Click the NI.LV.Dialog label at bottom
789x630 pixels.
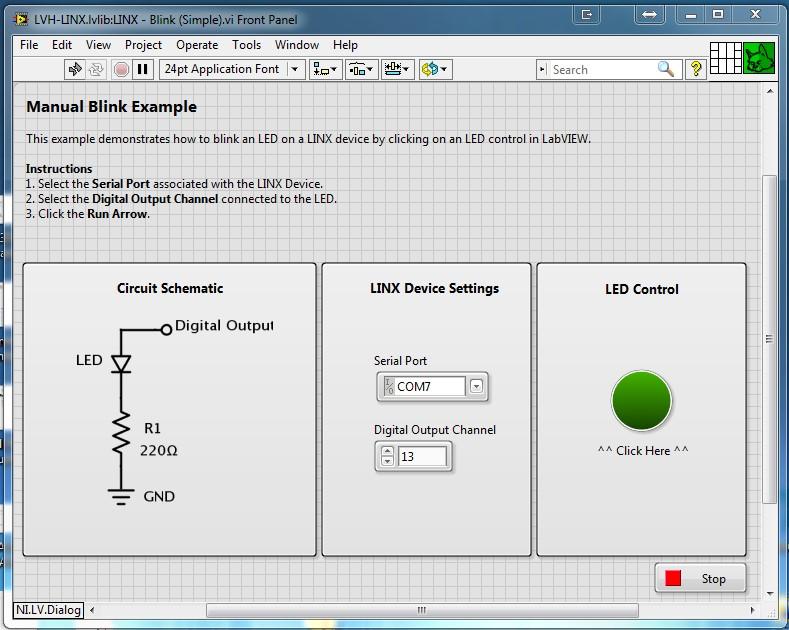coord(48,610)
